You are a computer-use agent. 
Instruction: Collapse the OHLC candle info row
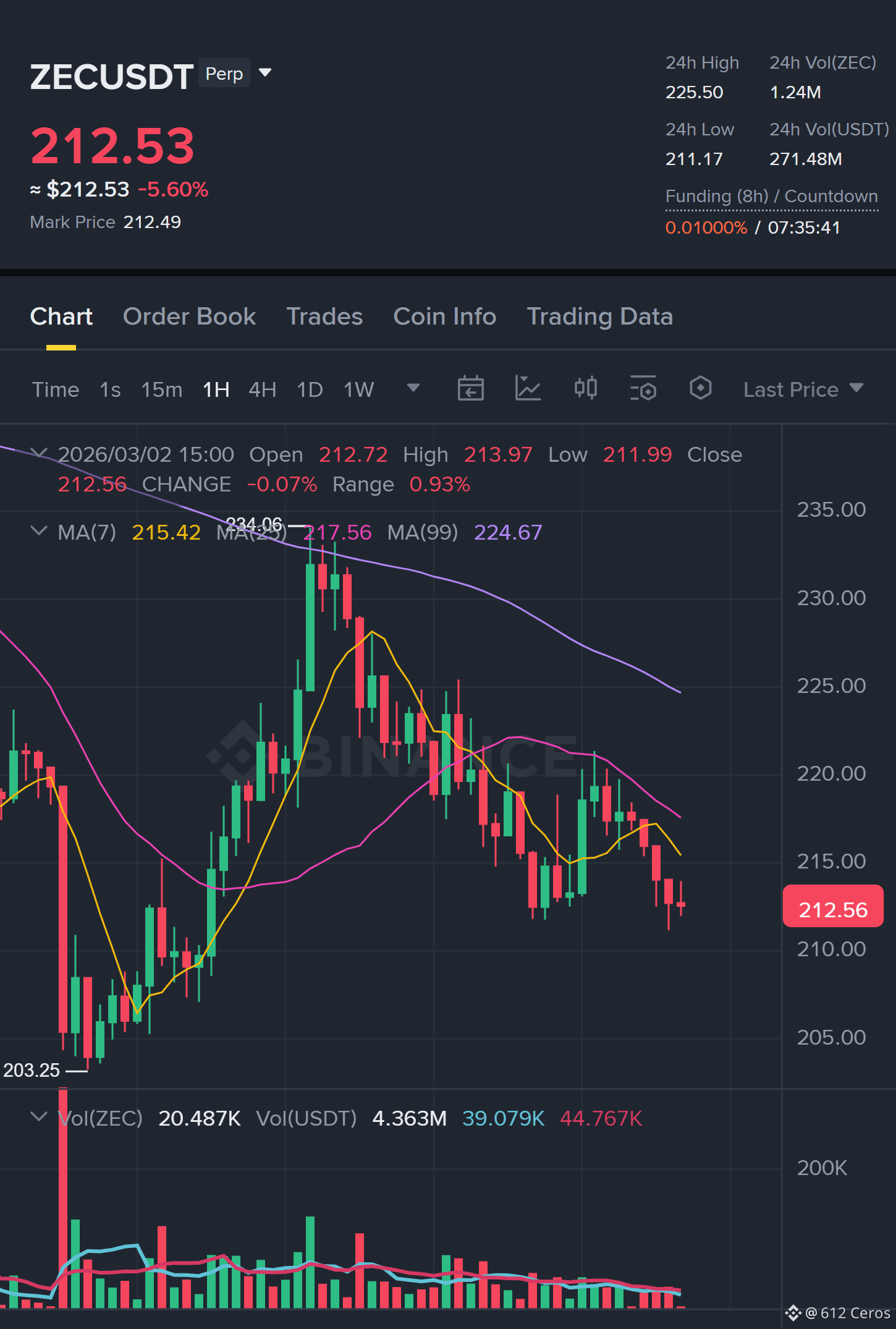tap(39, 454)
